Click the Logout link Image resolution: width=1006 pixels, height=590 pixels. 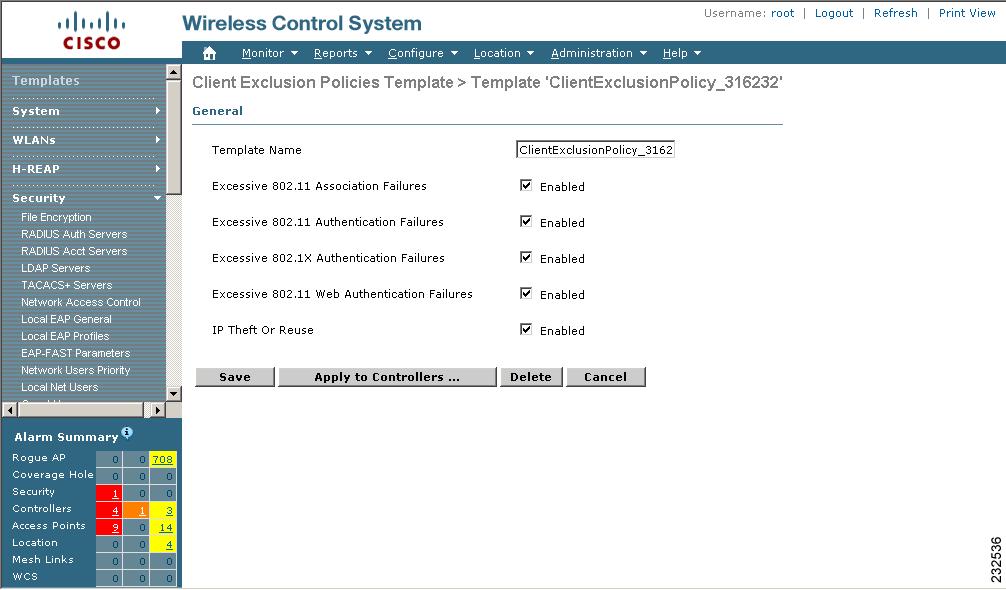[x=833, y=13]
